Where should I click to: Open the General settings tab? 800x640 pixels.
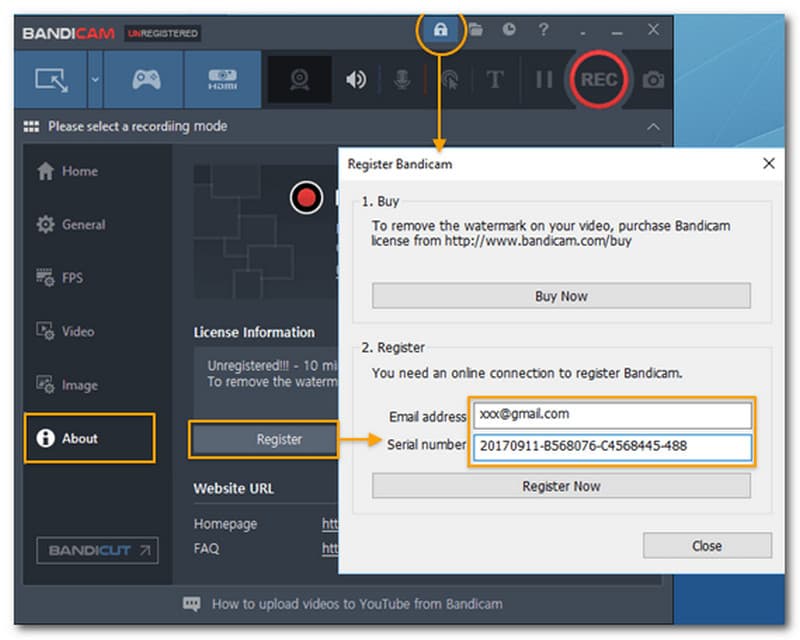point(71,224)
